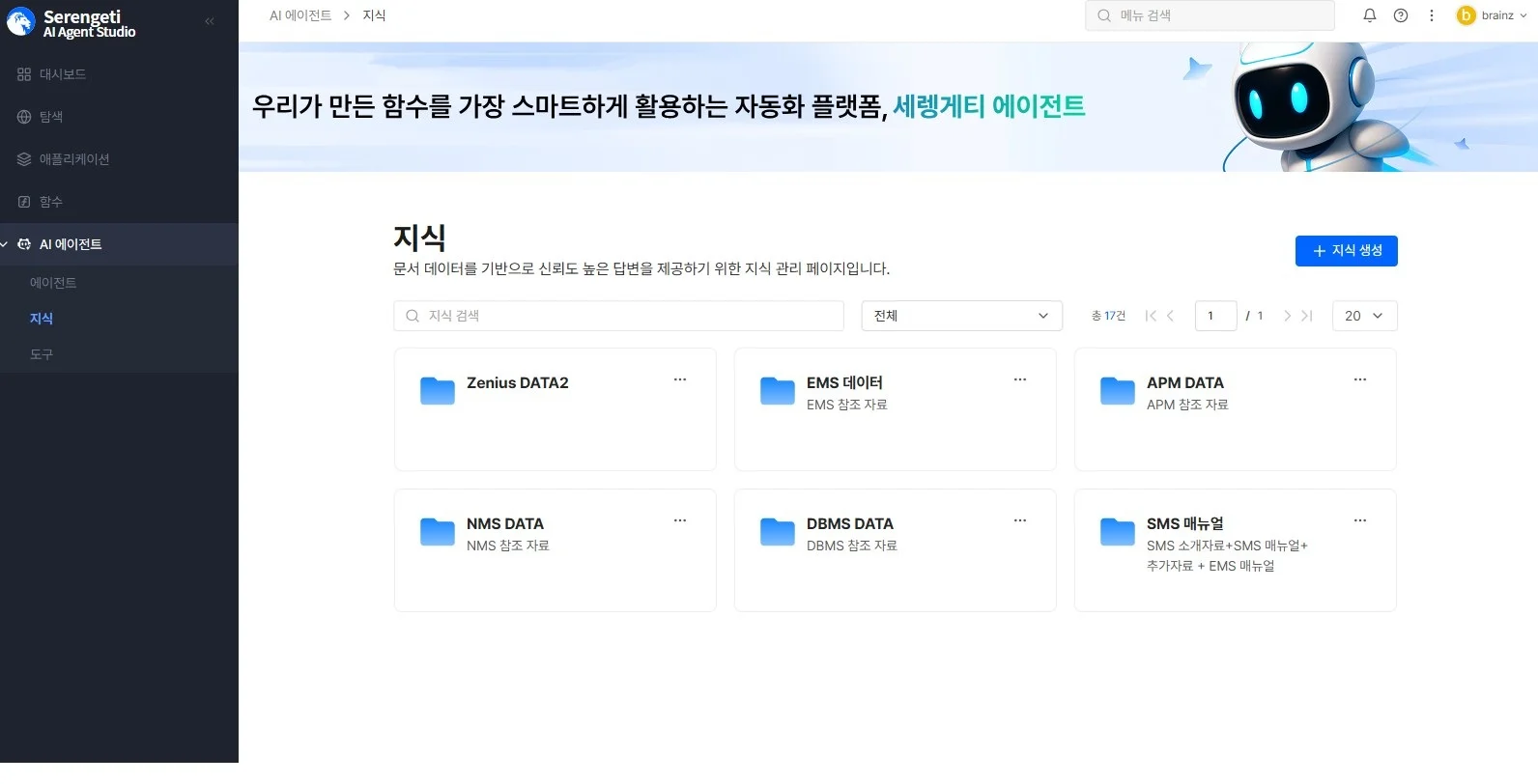Open more options for APM DATA card
Viewport: 1538px width, 784px height.
(1359, 380)
